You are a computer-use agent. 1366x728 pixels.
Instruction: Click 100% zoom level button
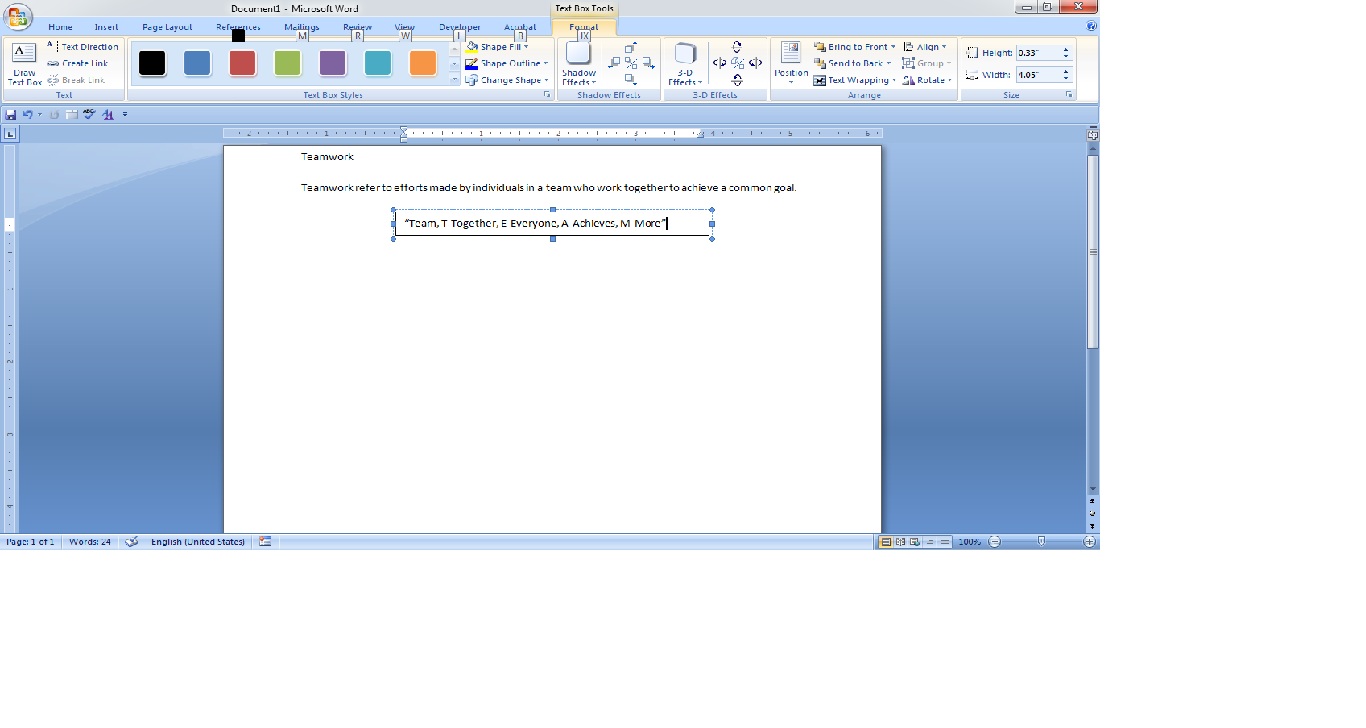tap(969, 542)
